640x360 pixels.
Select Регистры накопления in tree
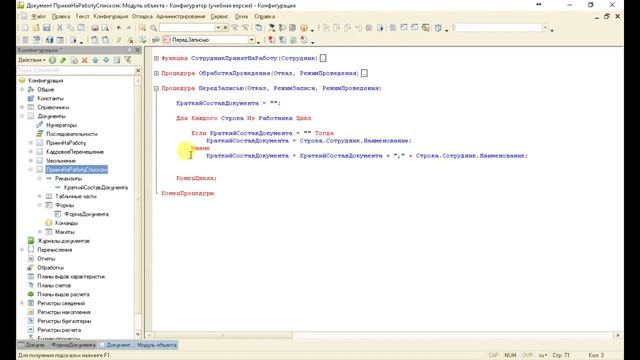point(64,312)
